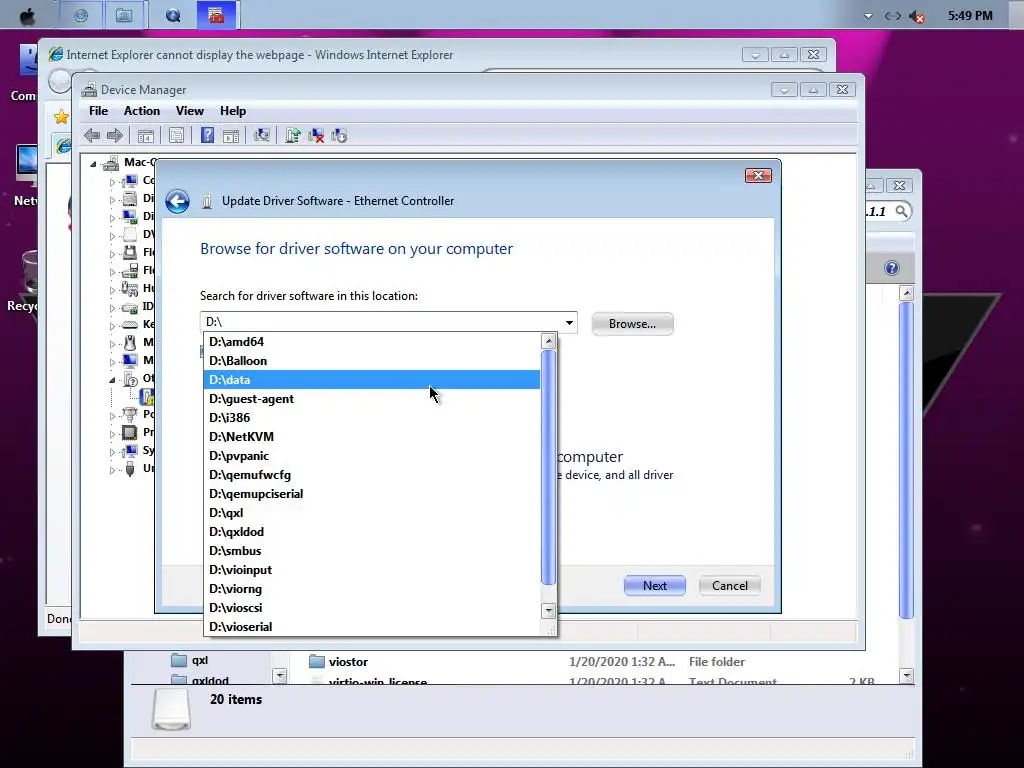Collapse the Other devices node

point(112,379)
